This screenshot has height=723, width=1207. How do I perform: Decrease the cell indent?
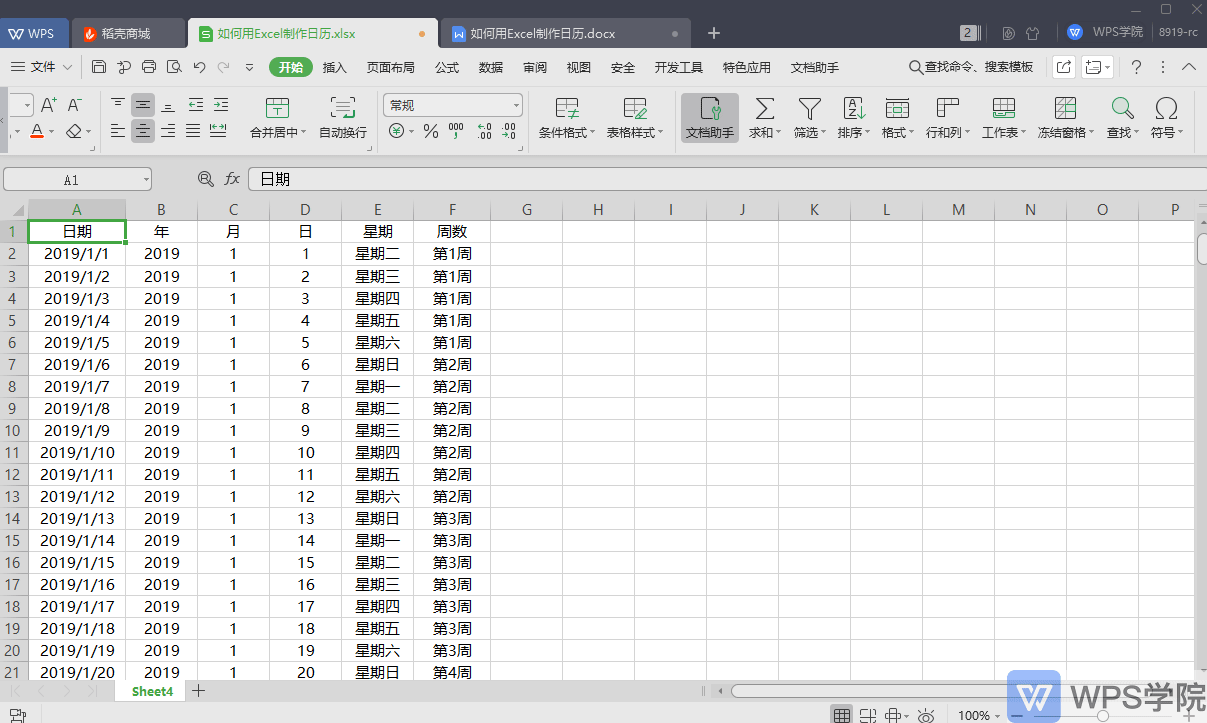(195, 105)
